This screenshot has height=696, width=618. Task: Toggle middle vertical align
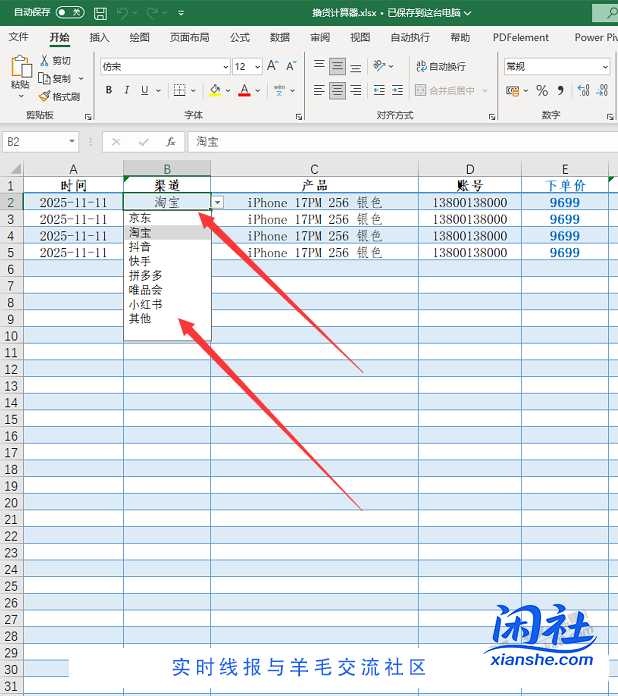pos(337,67)
